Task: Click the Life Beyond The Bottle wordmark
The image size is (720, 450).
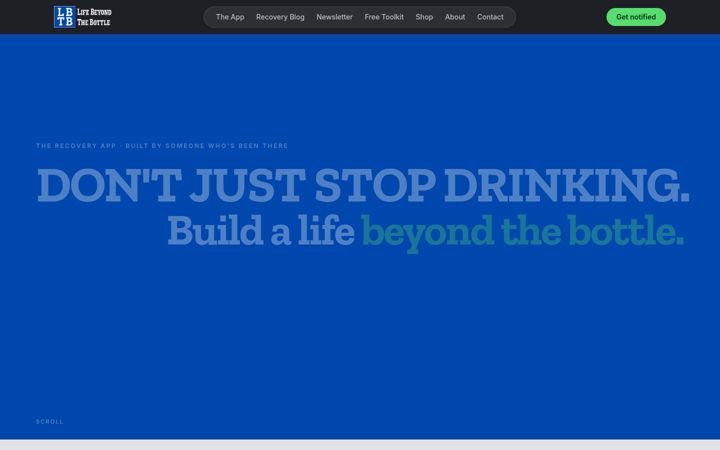Action: (x=94, y=17)
